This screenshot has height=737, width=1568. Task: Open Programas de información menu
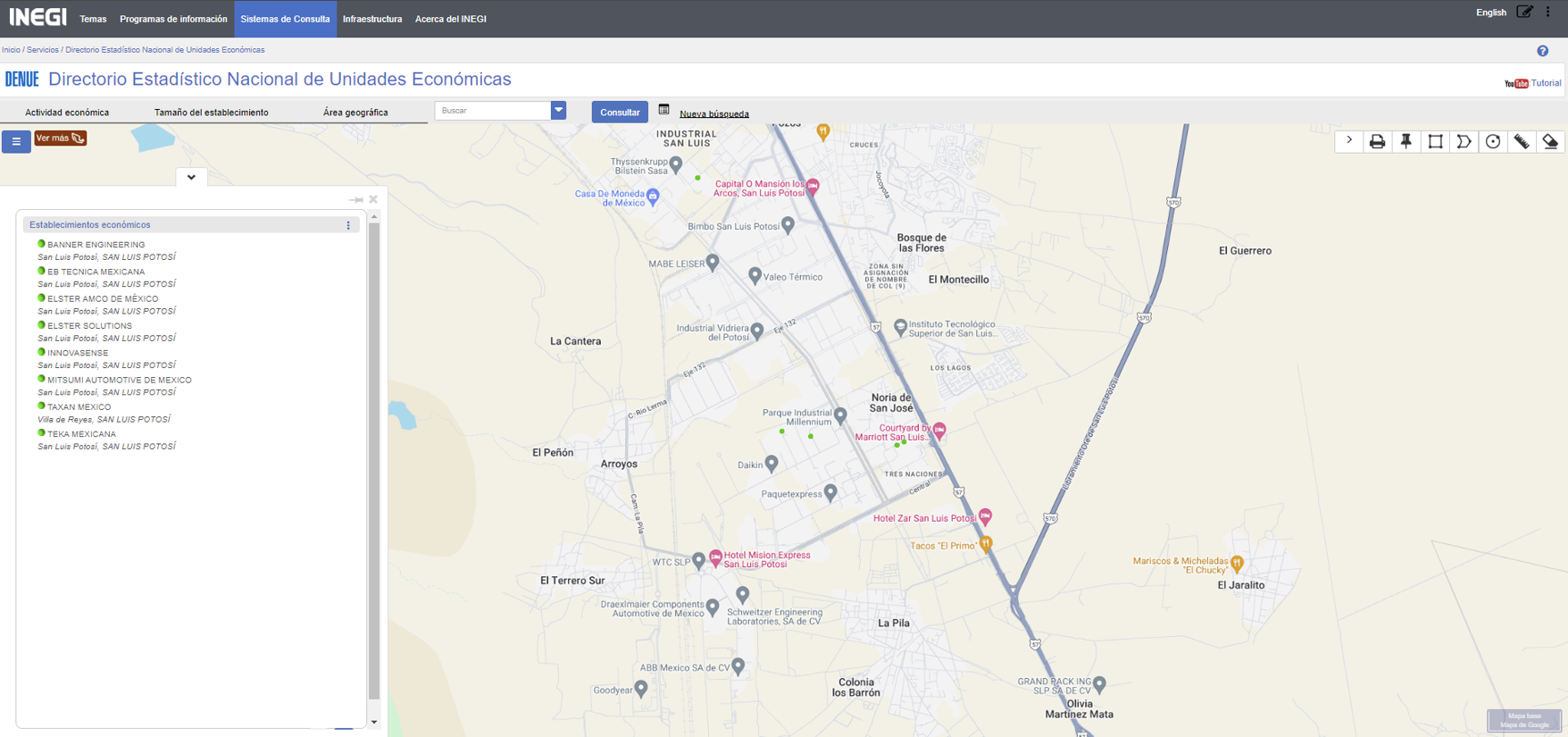pos(173,19)
